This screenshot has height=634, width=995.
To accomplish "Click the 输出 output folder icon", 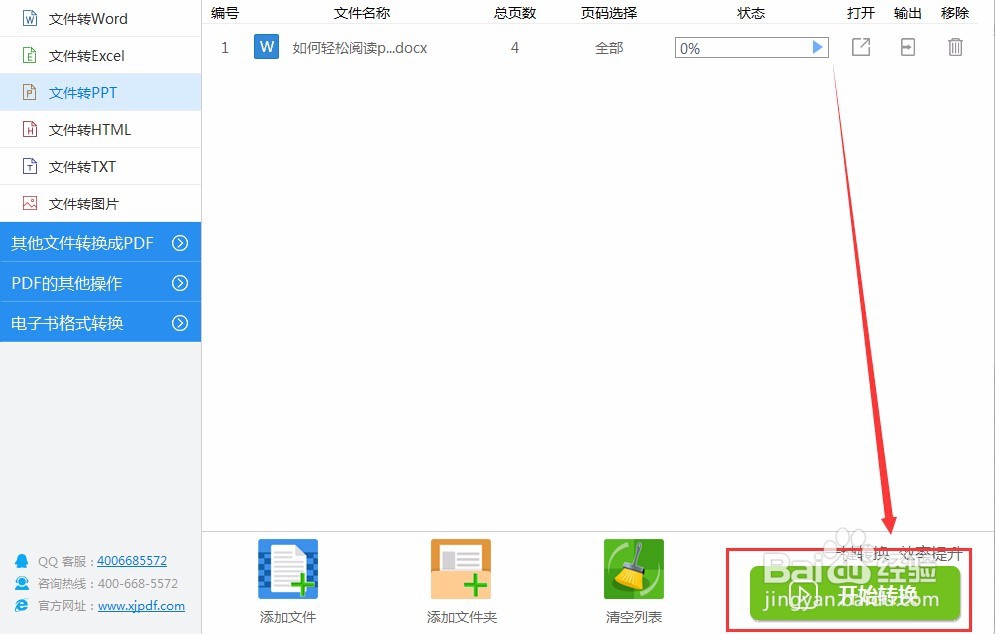I will (908, 47).
